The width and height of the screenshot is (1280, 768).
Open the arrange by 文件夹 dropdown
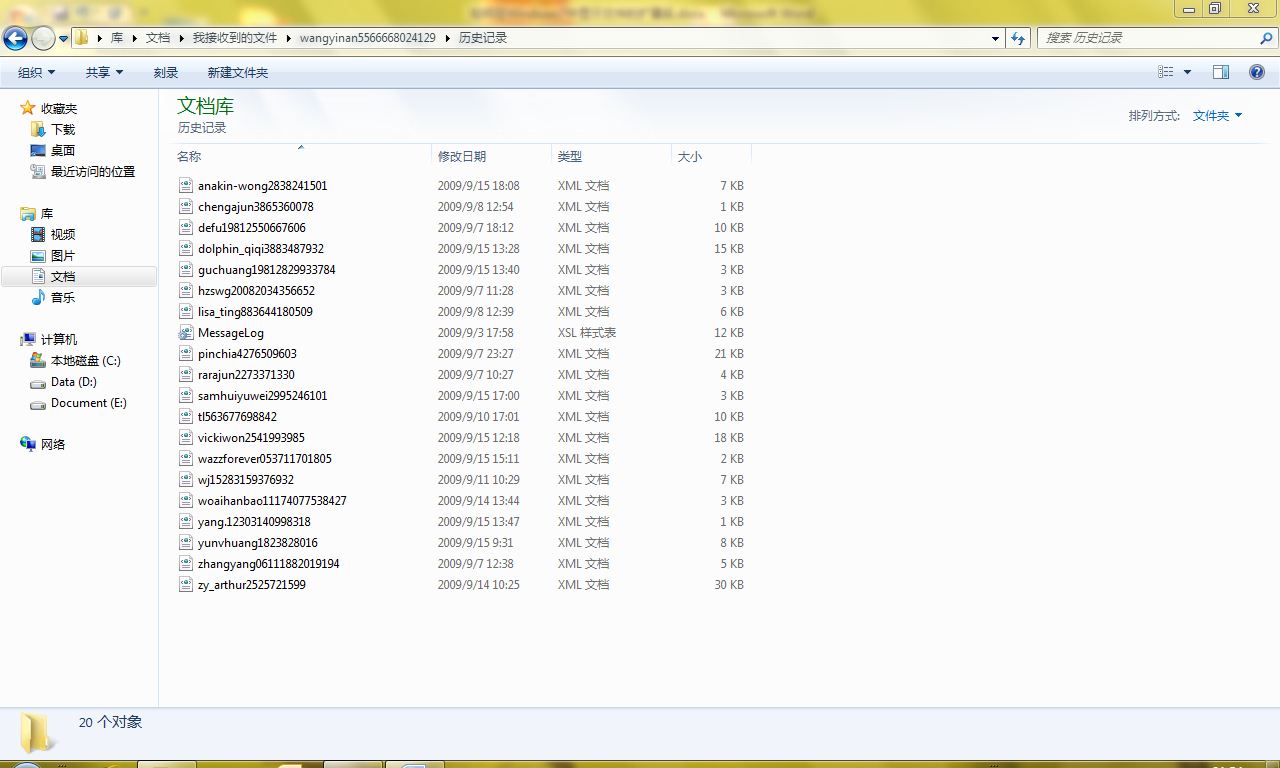1217,116
